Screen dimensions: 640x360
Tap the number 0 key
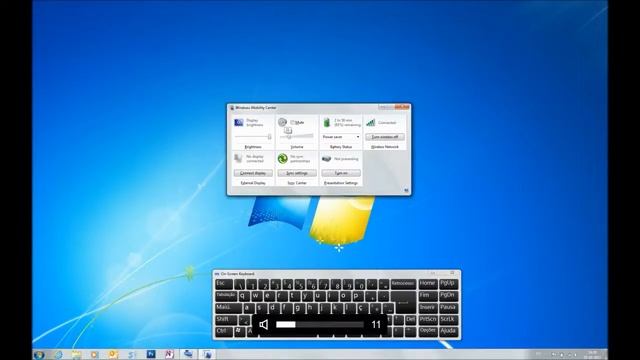(361, 284)
